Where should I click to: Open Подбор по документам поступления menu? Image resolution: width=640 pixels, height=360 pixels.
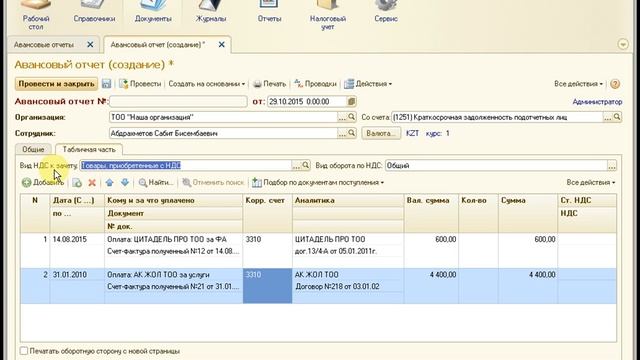coord(318,182)
